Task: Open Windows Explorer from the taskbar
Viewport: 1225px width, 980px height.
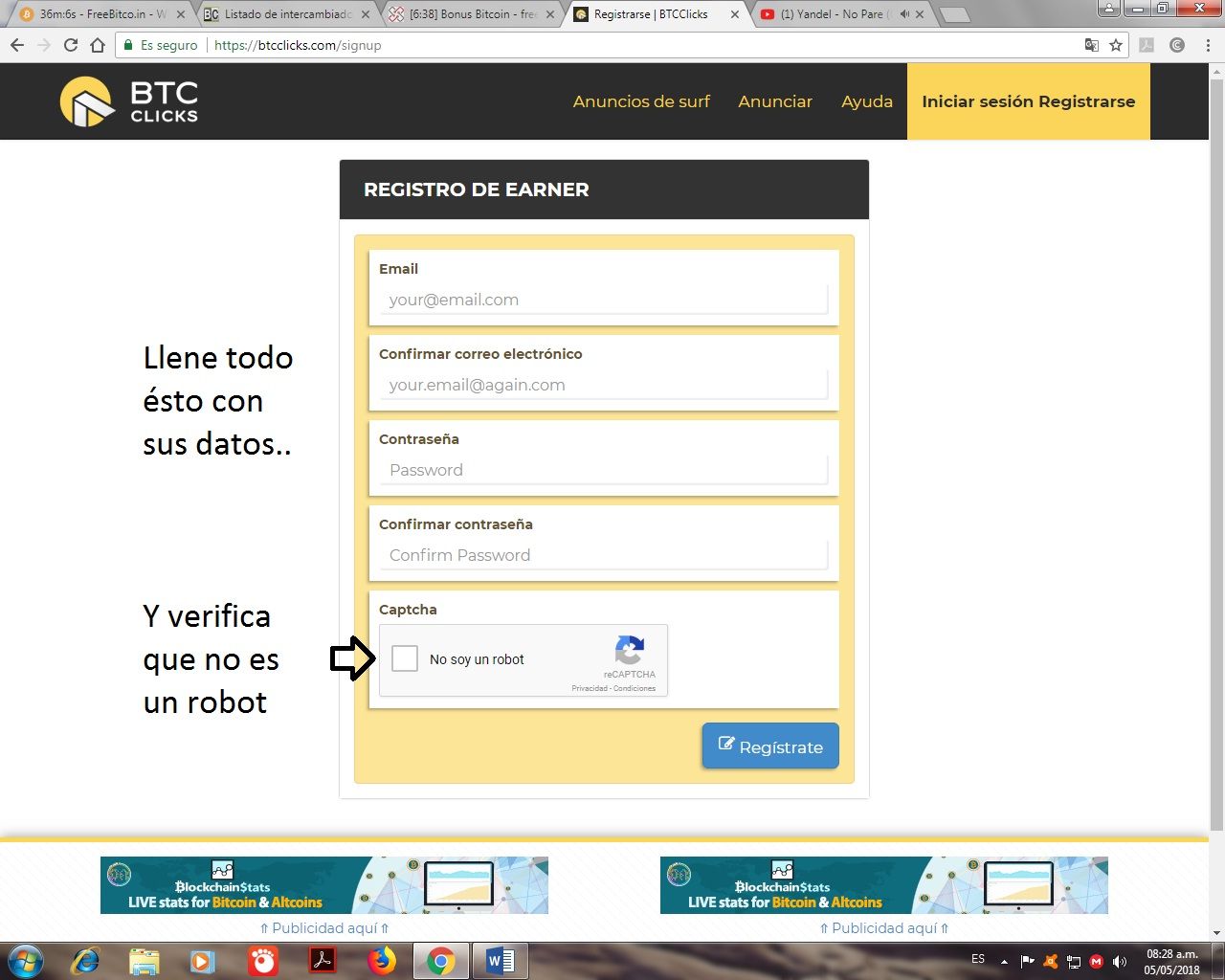Action: tap(145, 960)
